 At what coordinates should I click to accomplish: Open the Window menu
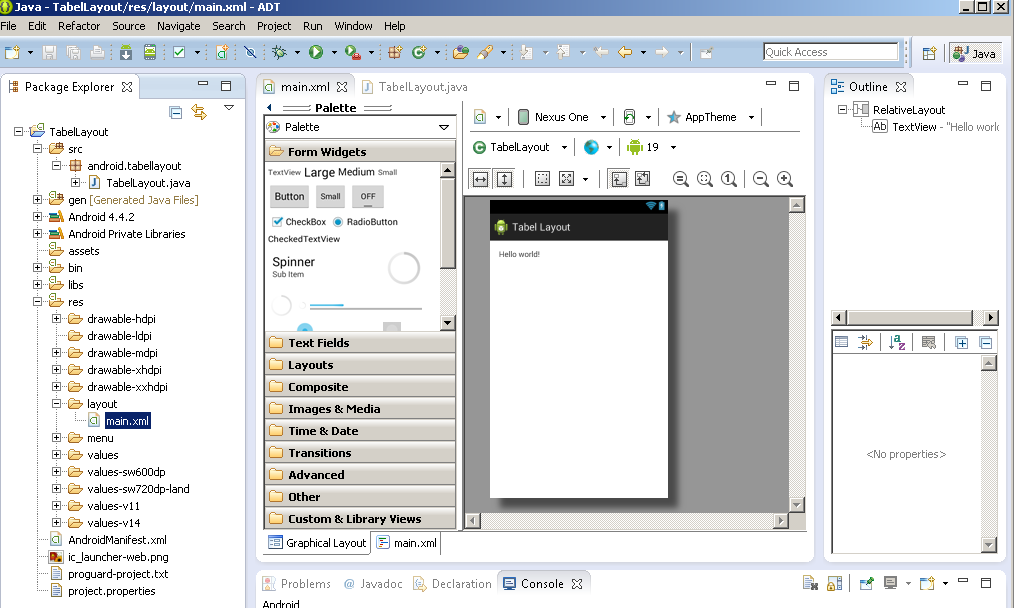[353, 26]
